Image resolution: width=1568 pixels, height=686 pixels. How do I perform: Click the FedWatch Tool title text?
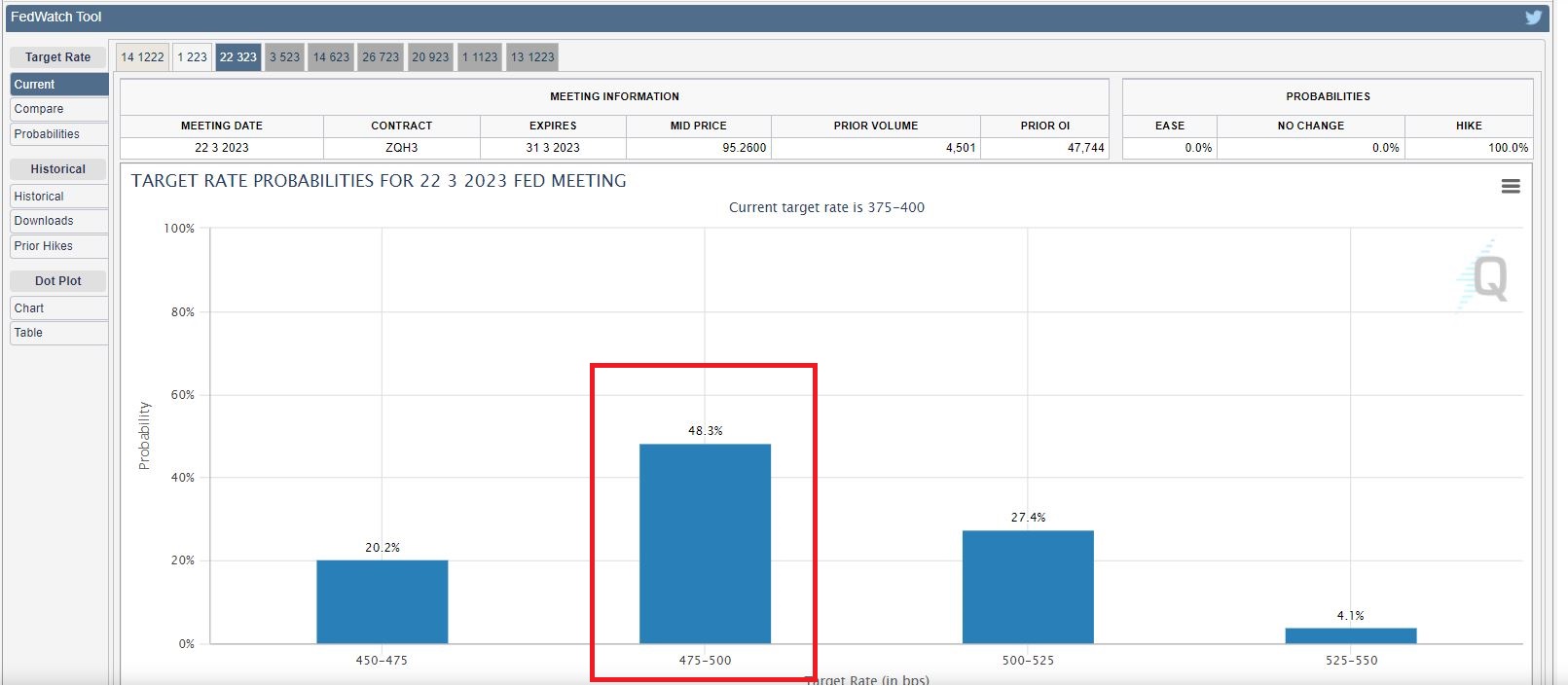pos(55,17)
